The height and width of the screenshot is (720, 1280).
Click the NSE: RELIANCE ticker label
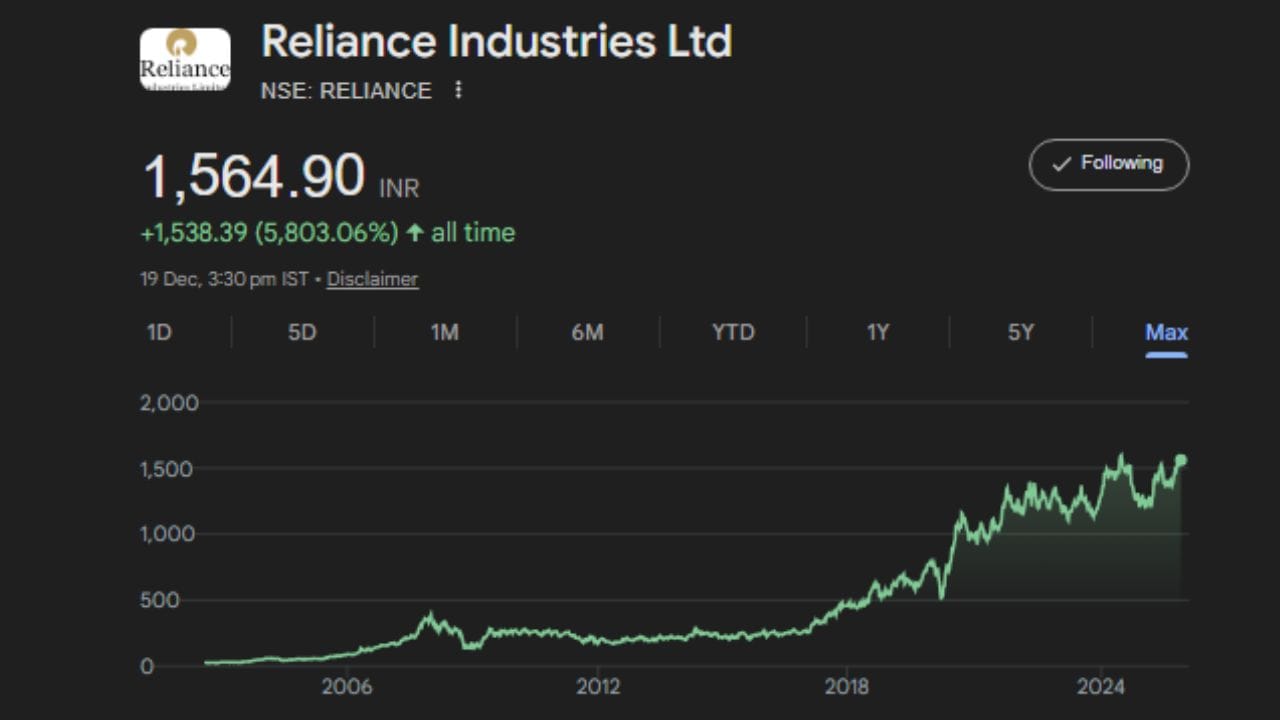346,91
